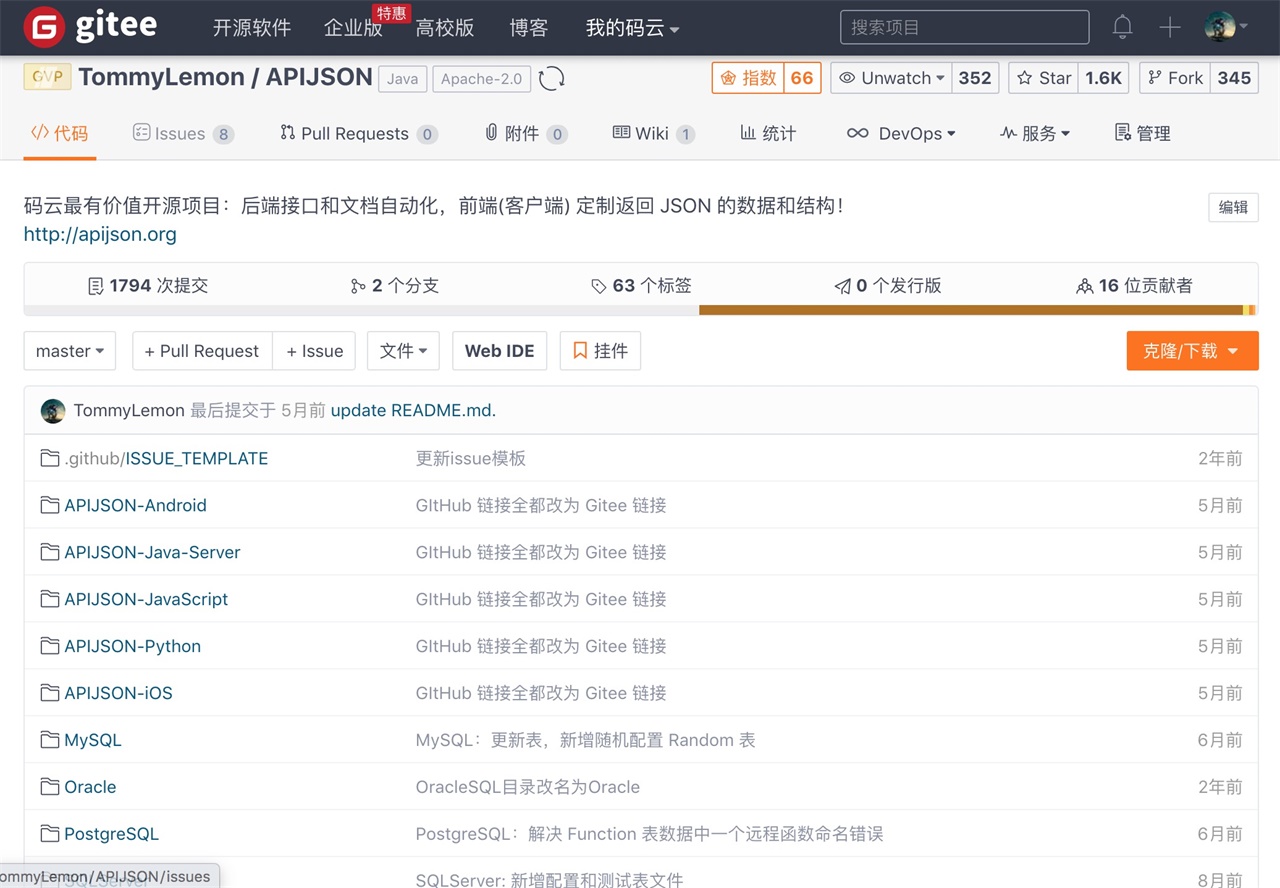The width and height of the screenshot is (1280, 888).
Task: Click the Gitee logo
Action: pyautogui.click(x=90, y=27)
